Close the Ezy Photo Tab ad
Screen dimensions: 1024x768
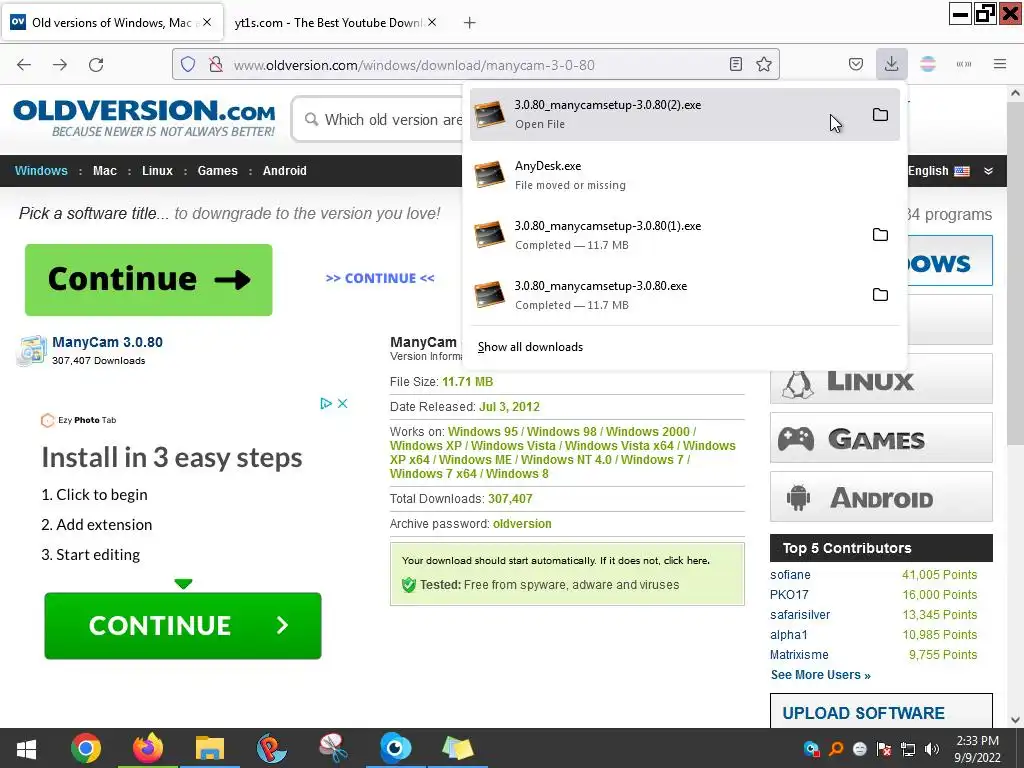point(342,403)
